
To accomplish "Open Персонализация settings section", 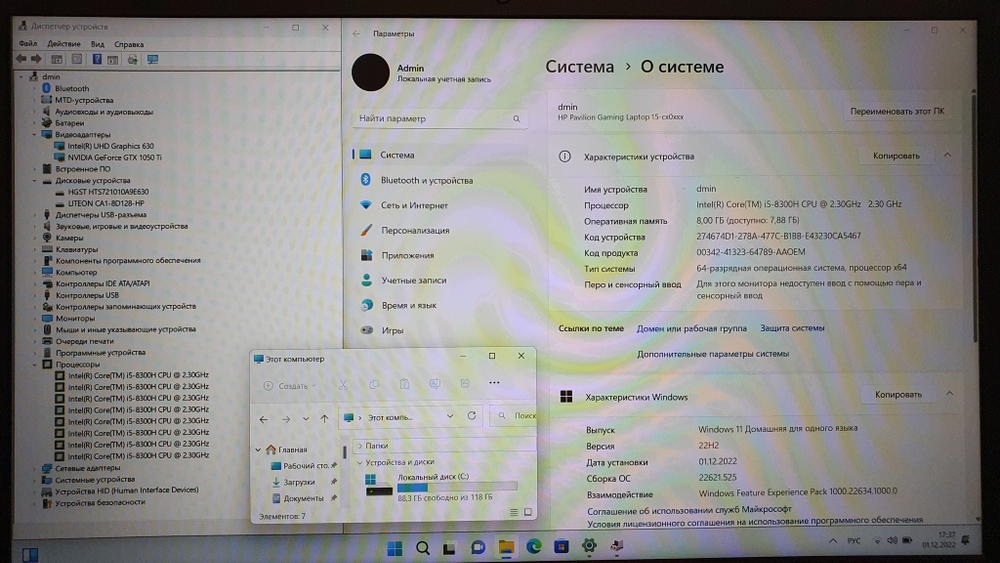I will point(440,230).
